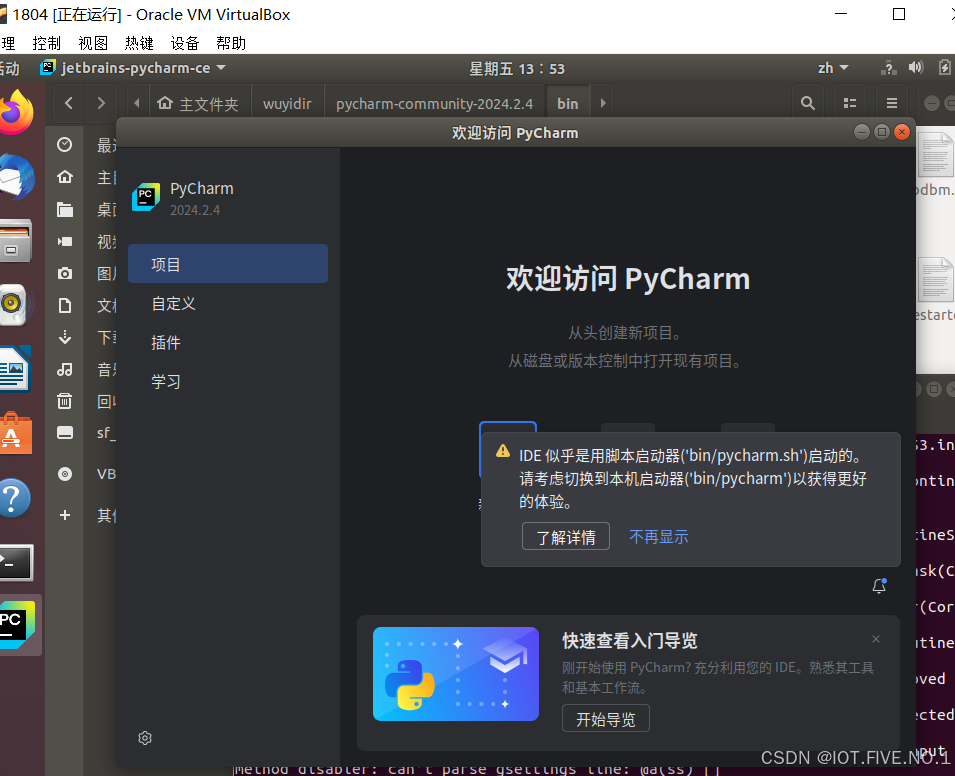This screenshot has height=776, width=955.
Task: Open the network status icon in top bar
Action: (888, 68)
